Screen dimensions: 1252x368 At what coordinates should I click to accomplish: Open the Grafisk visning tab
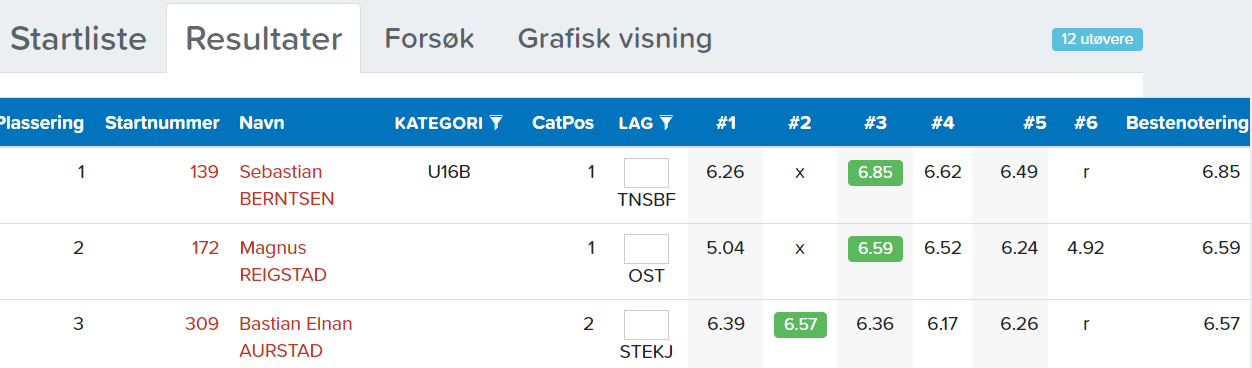pyautogui.click(x=615, y=39)
